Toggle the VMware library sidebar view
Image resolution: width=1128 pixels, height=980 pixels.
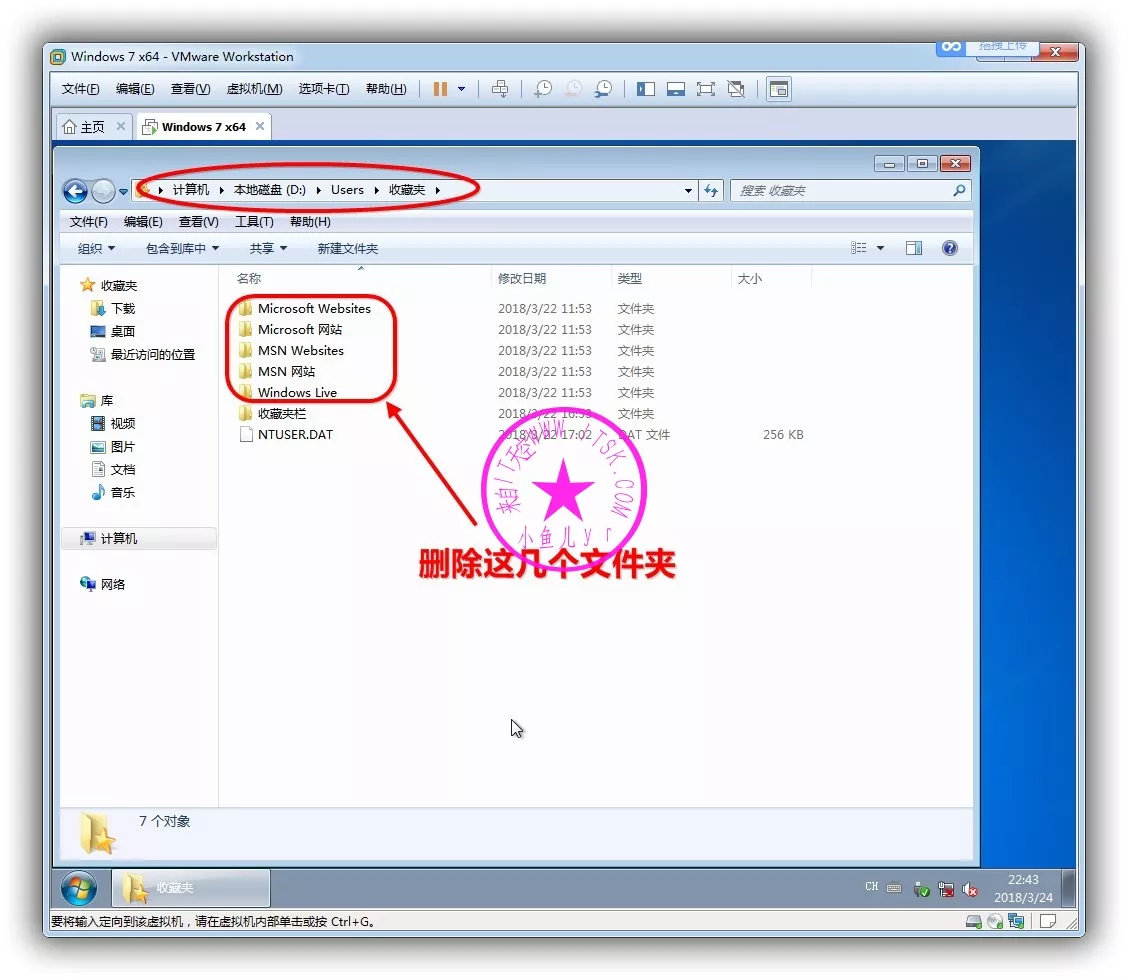click(646, 89)
